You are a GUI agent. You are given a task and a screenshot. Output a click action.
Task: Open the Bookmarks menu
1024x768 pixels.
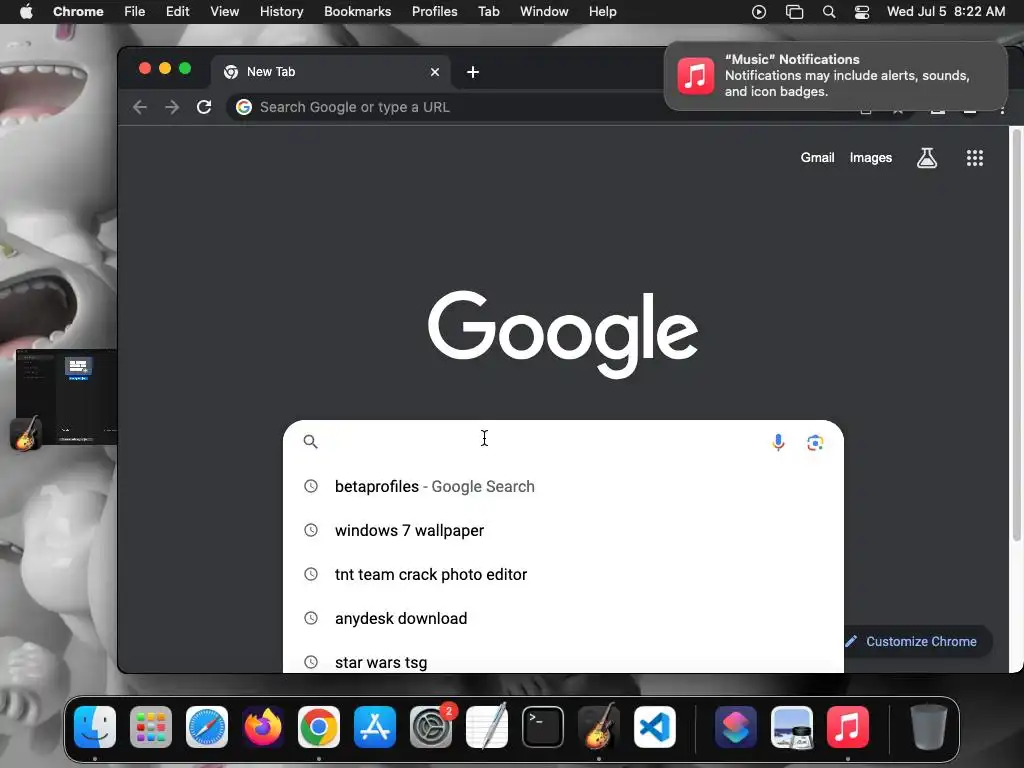coord(357,11)
